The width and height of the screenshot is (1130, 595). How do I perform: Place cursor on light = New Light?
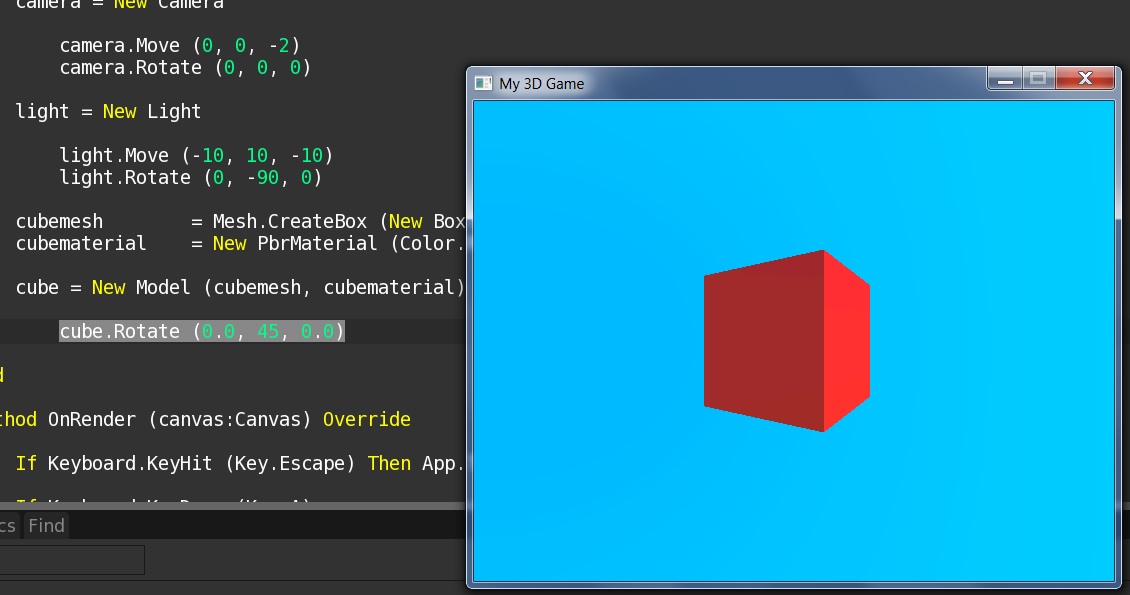(x=108, y=111)
